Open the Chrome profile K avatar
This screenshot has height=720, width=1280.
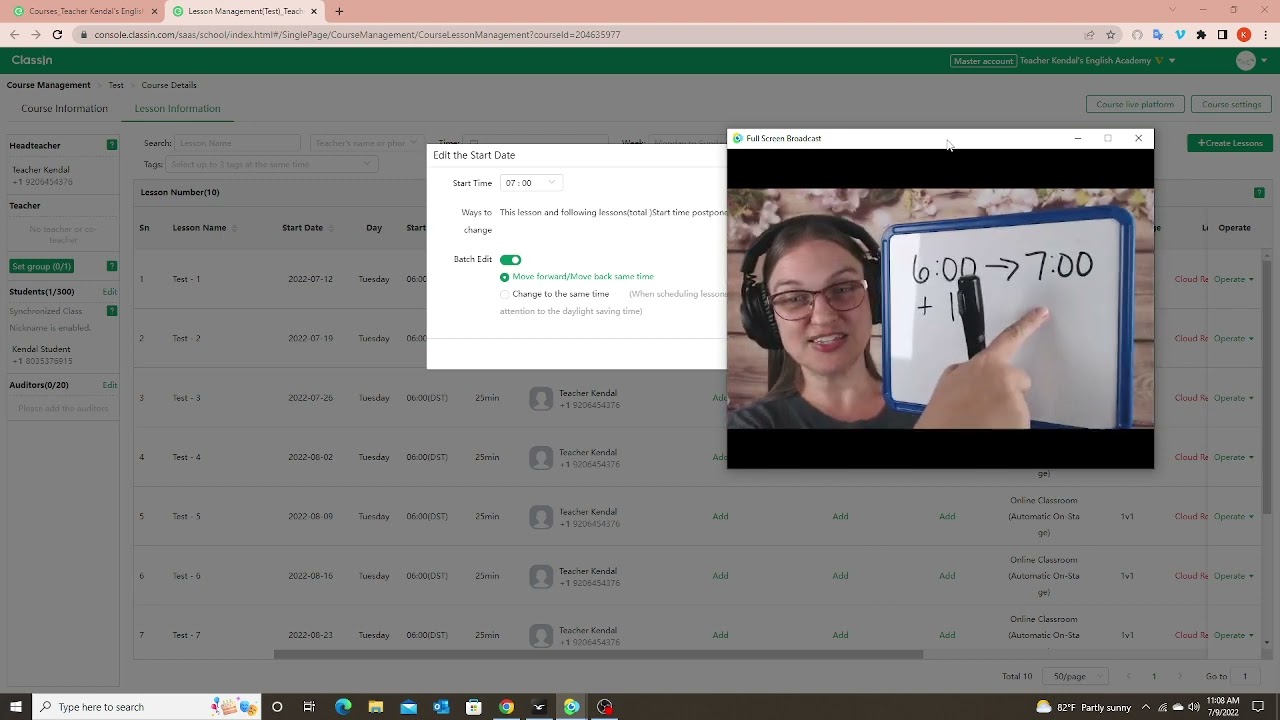(x=1244, y=34)
